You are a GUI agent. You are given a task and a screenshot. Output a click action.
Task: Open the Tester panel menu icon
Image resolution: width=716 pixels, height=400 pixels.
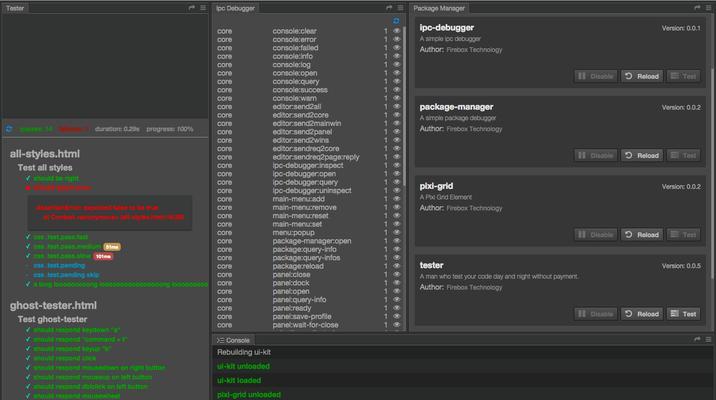pyautogui.click(x=203, y=8)
